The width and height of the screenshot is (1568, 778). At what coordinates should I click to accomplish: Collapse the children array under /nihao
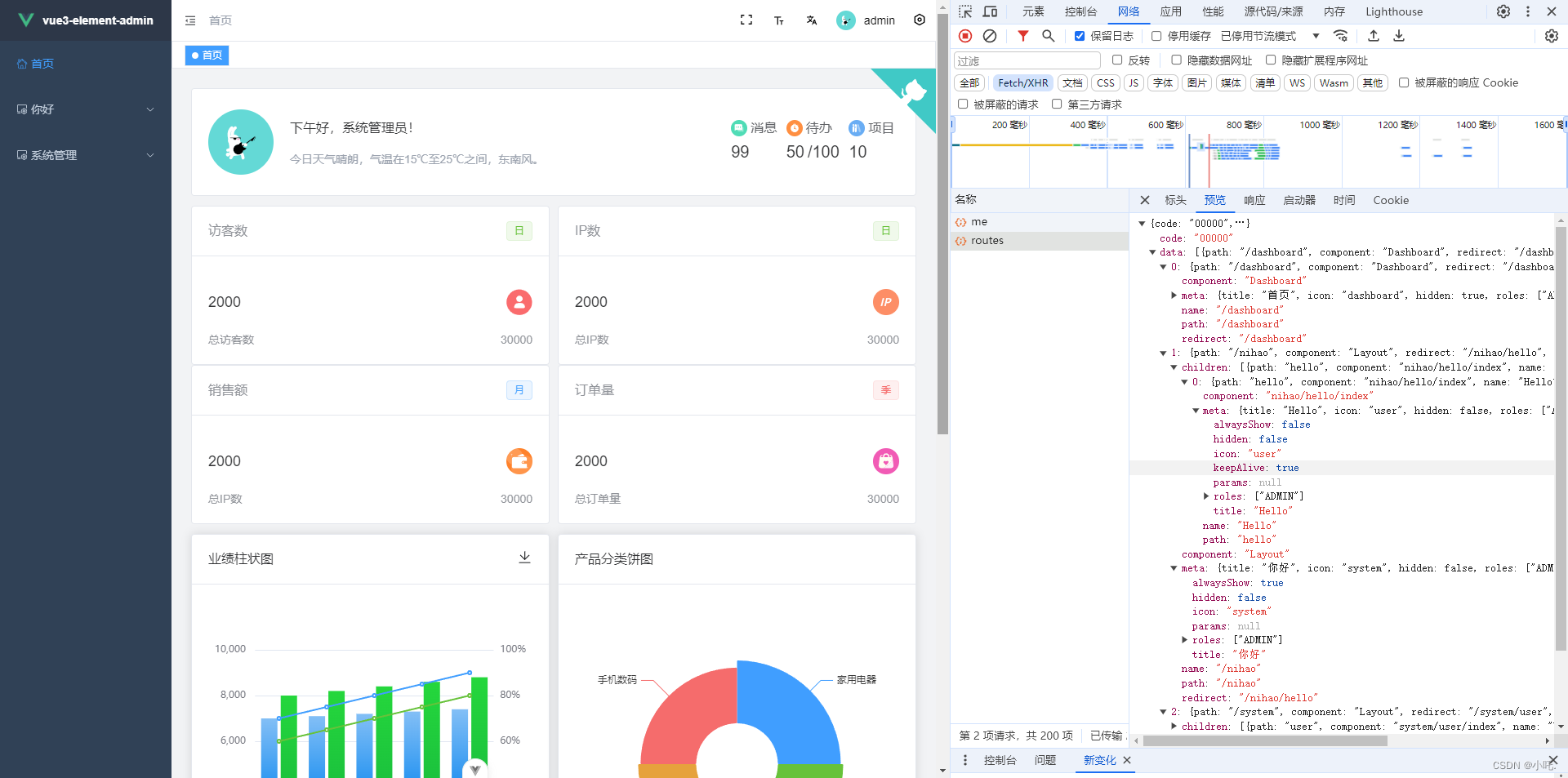point(1174,367)
